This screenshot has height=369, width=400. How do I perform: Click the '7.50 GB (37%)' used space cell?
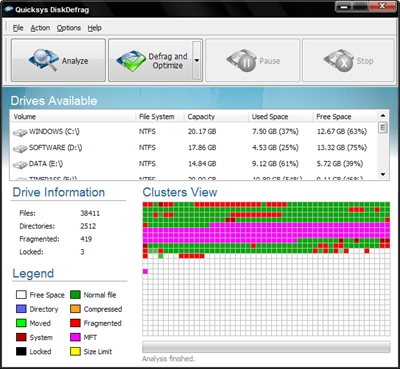coord(275,132)
